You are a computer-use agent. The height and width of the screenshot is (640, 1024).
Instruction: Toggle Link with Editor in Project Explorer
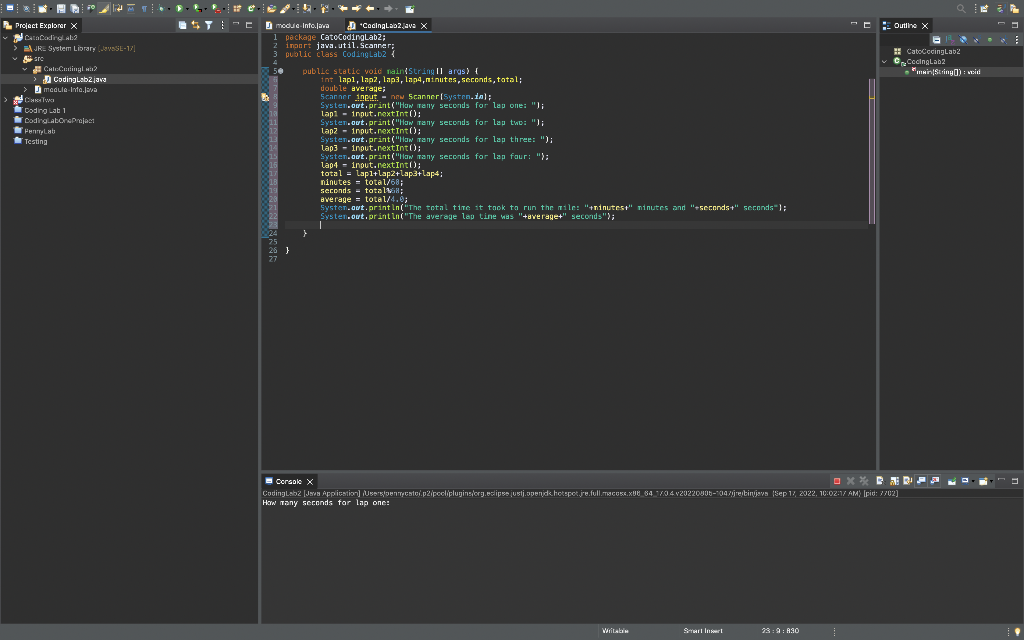click(195, 25)
